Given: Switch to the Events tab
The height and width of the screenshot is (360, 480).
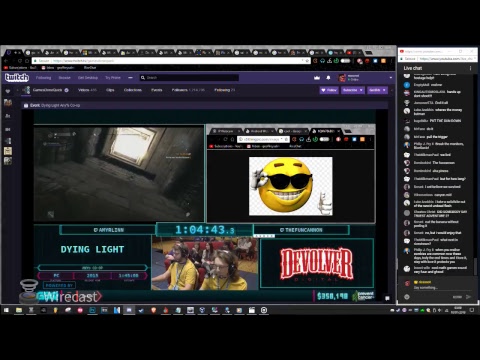Looking at the screenshot, I should click(x=157, y=90).
